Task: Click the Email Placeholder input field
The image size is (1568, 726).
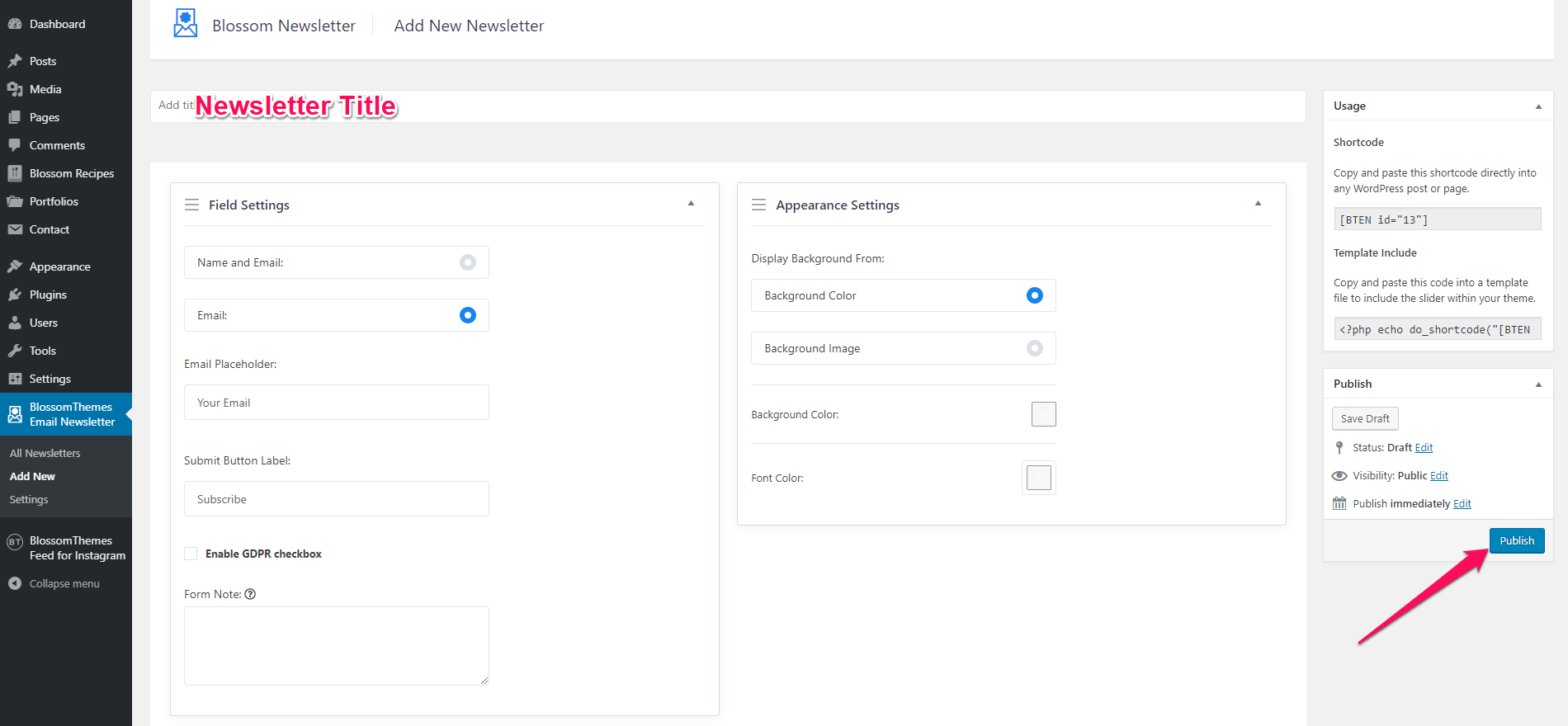Action: coord(337,403)
